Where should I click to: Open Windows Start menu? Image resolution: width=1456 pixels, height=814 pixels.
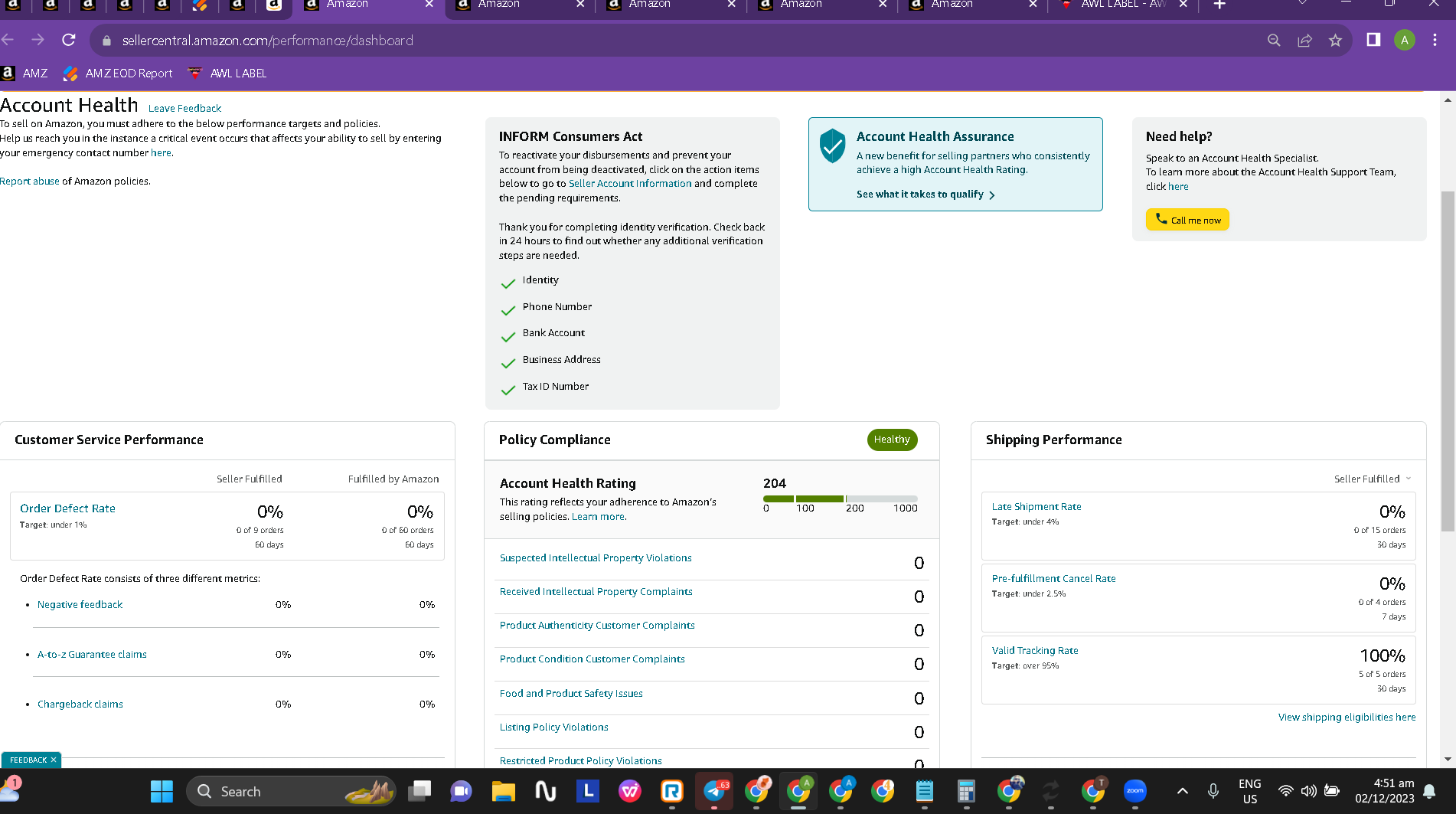[x=162, y=791]
